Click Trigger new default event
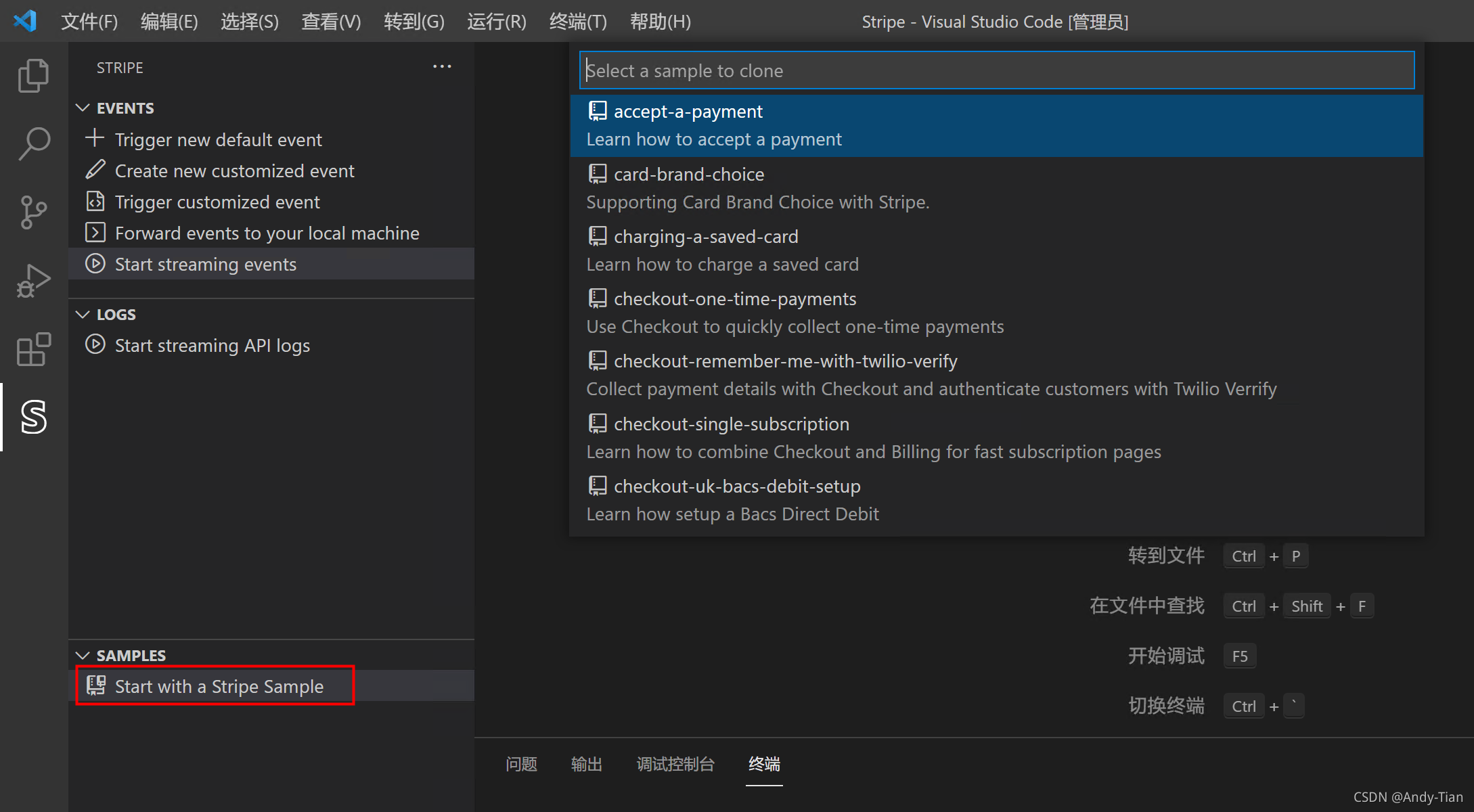1474x812 pixels. (x=218, y=139)
